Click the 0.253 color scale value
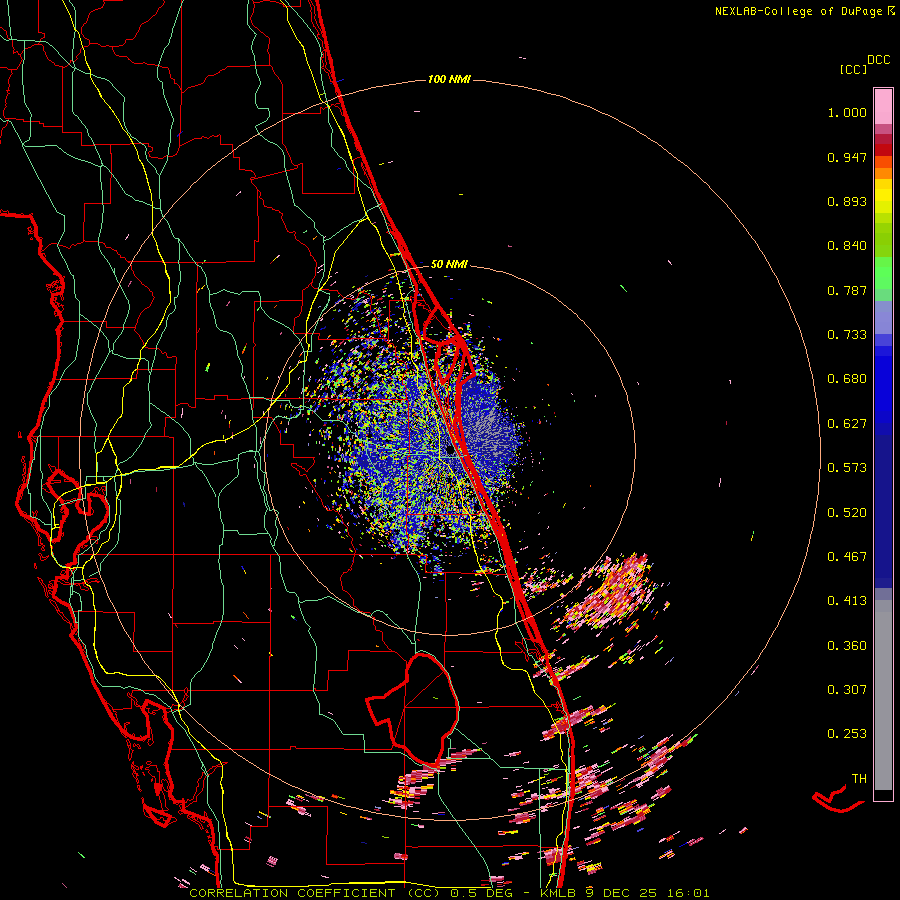The height and width of the screenshot is (900, 900). [847, 734]
